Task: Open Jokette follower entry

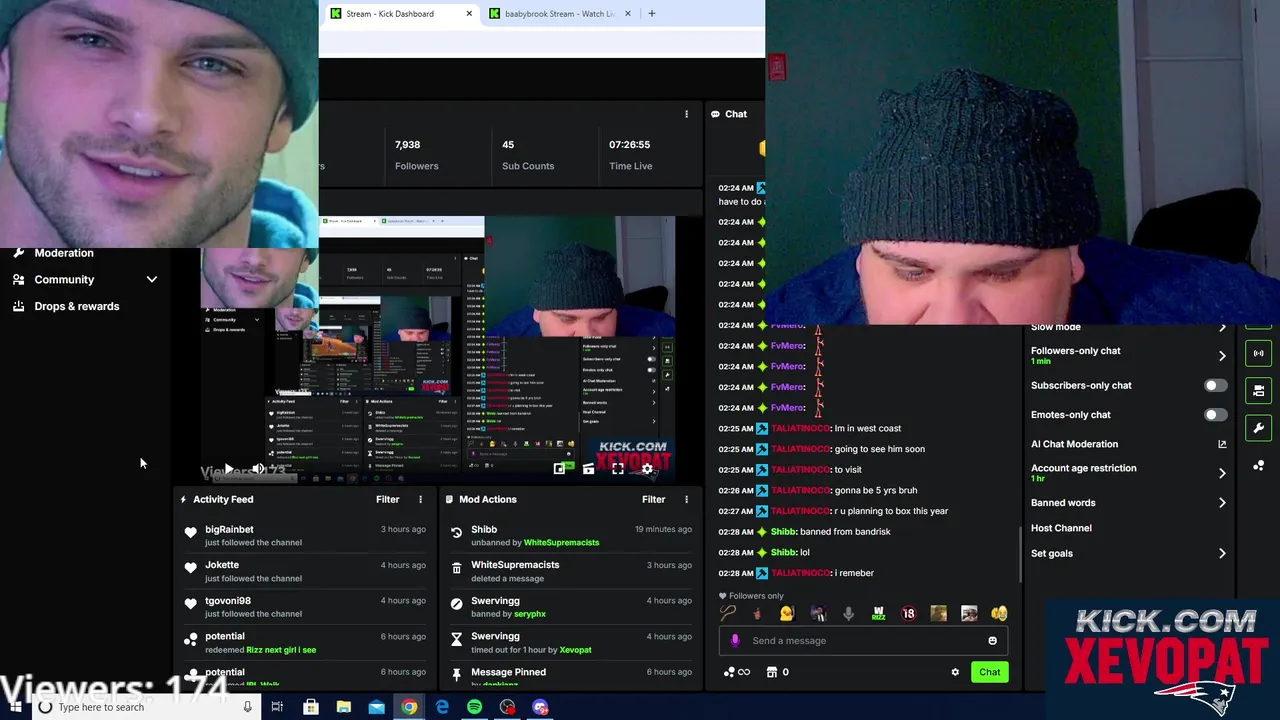Action: coord(222,565)
